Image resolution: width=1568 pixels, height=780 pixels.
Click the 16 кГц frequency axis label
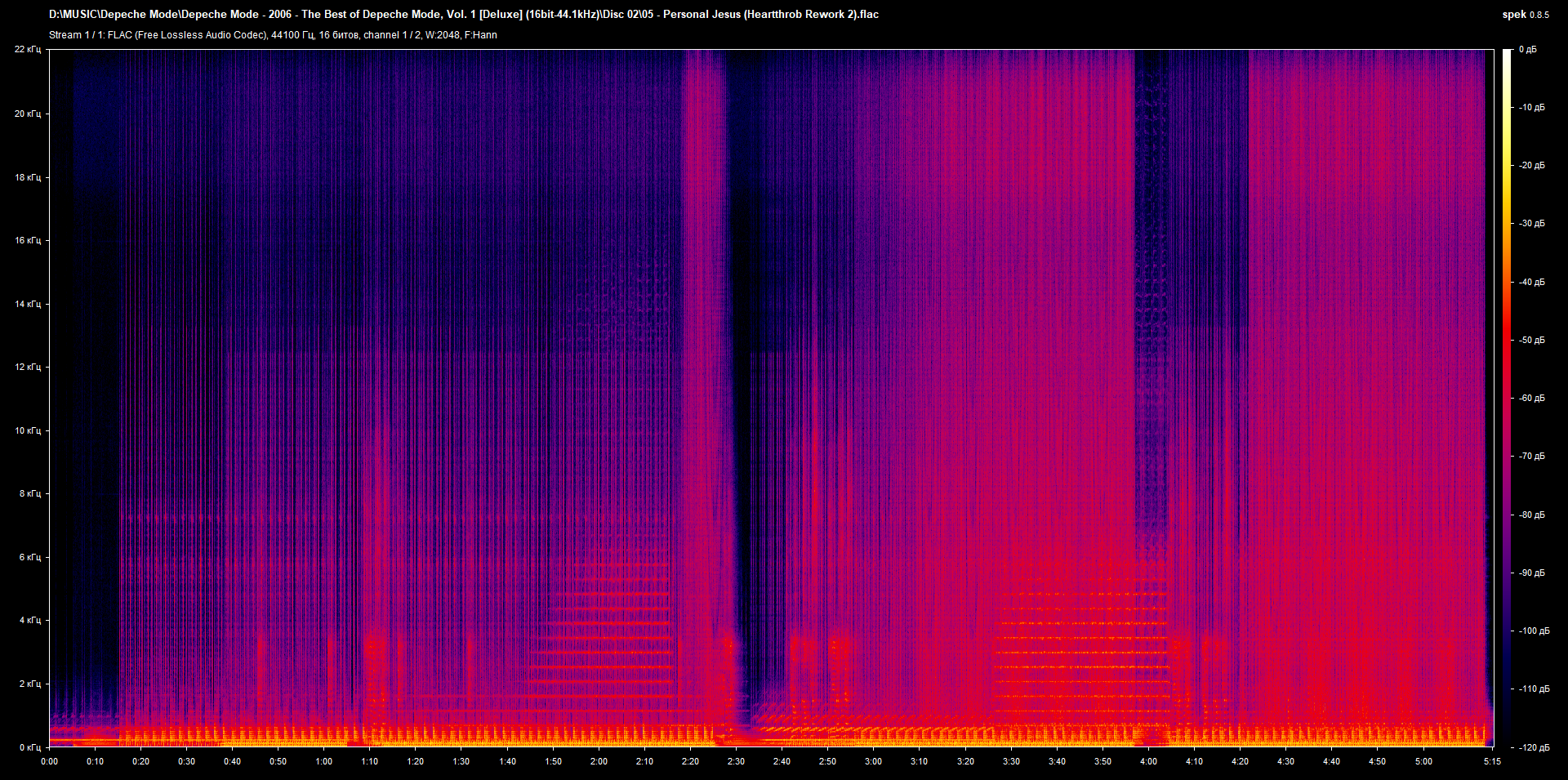(x=27, y=240)
